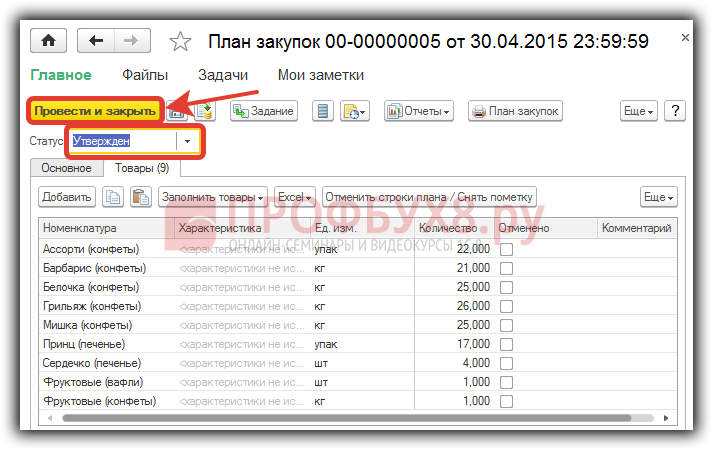Select the Барбарис (конфеты) row

(x=94, y=268)
